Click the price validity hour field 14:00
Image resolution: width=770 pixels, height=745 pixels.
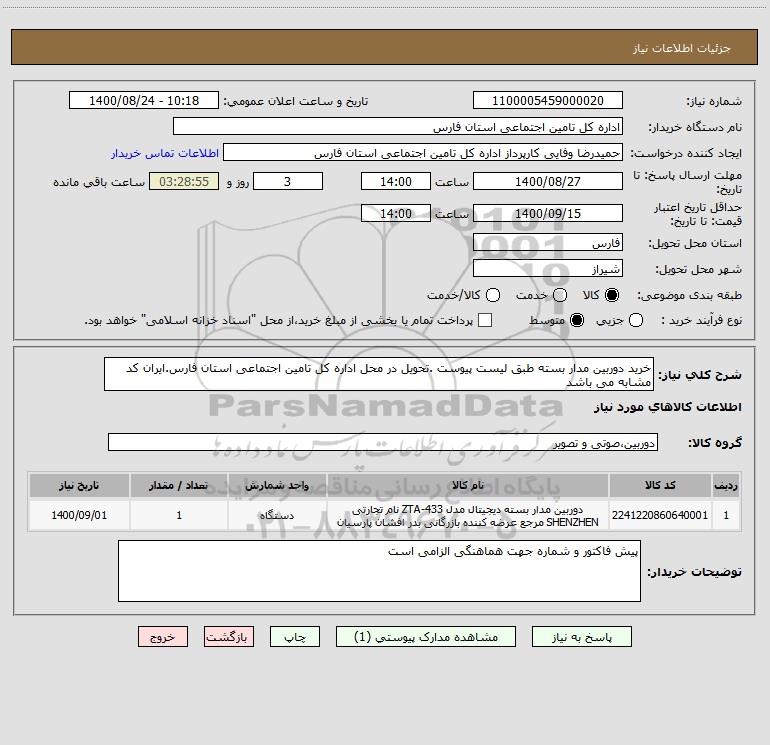[396, 213]
